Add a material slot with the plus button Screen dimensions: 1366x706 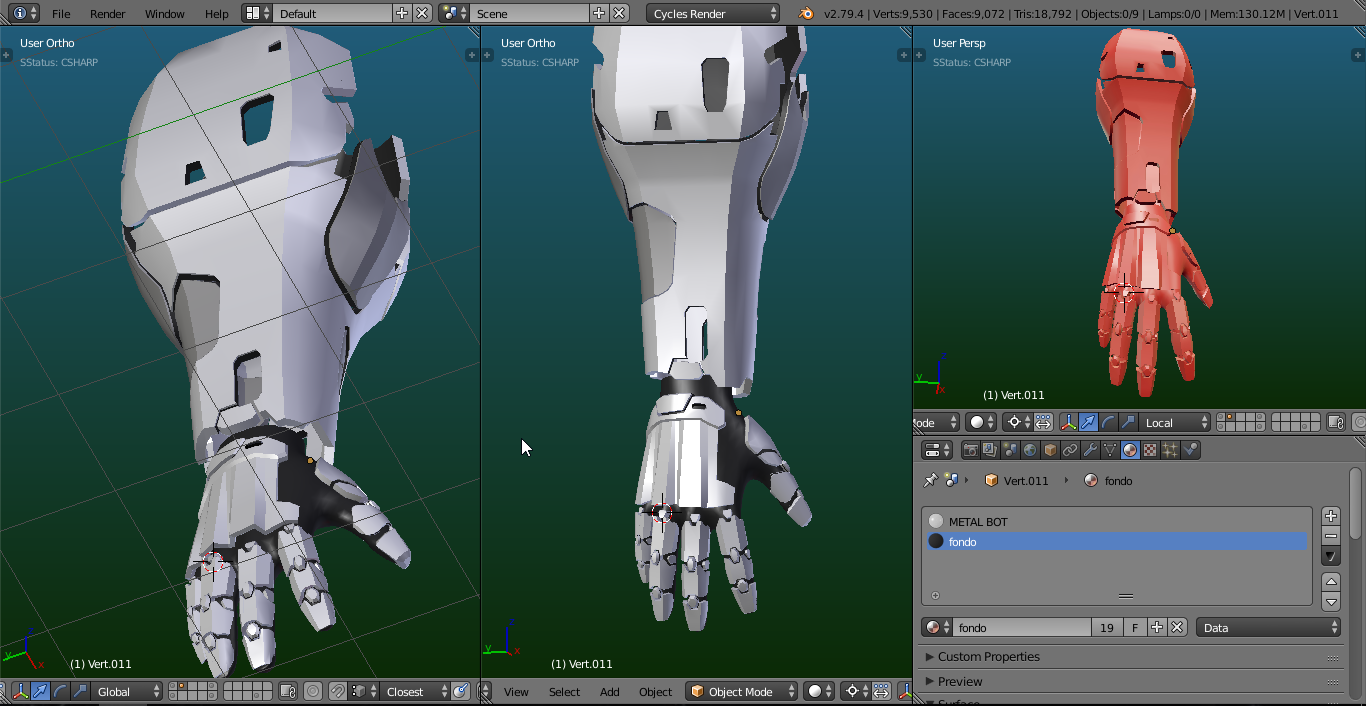click(x=1331, y=516)
